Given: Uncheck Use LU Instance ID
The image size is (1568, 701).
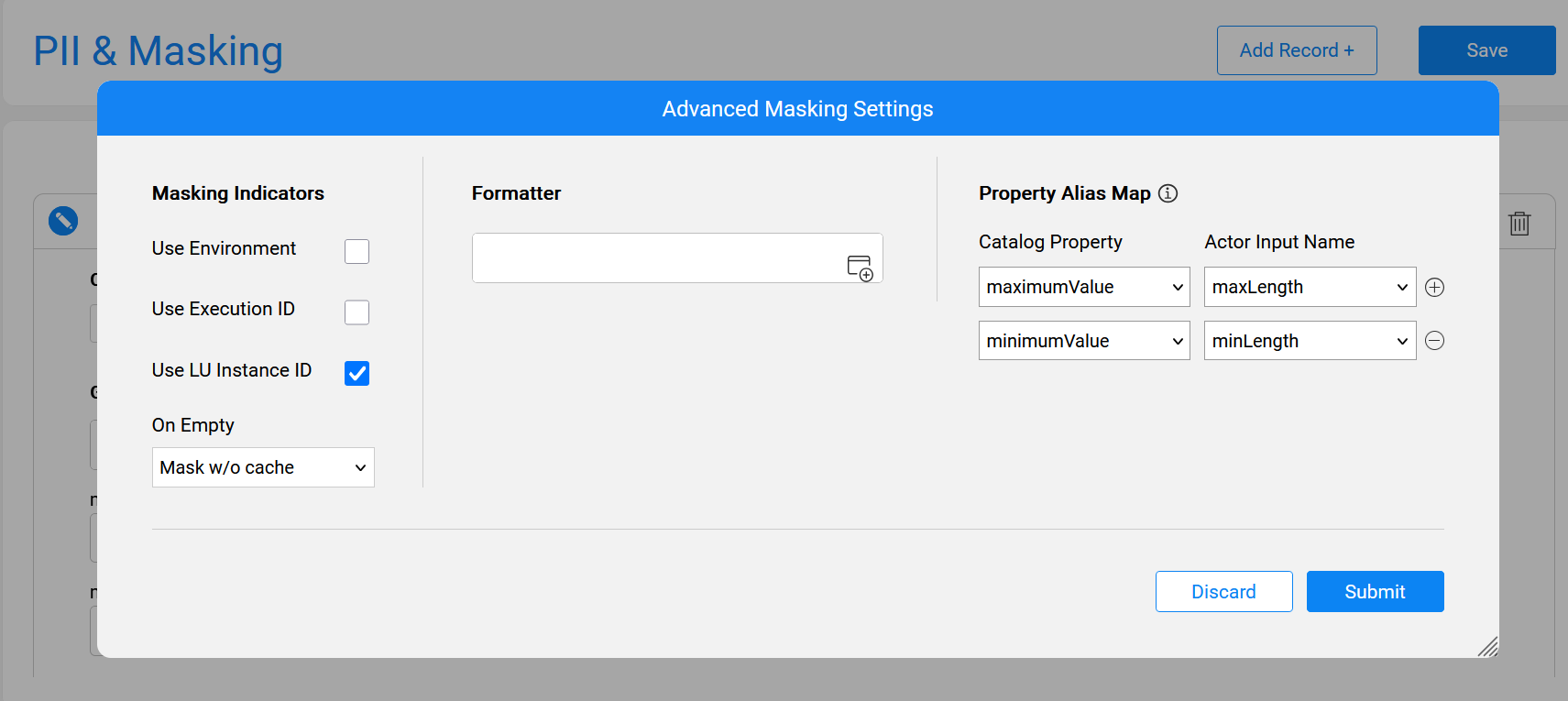Looking at the screenshot, I should point(356,373).
